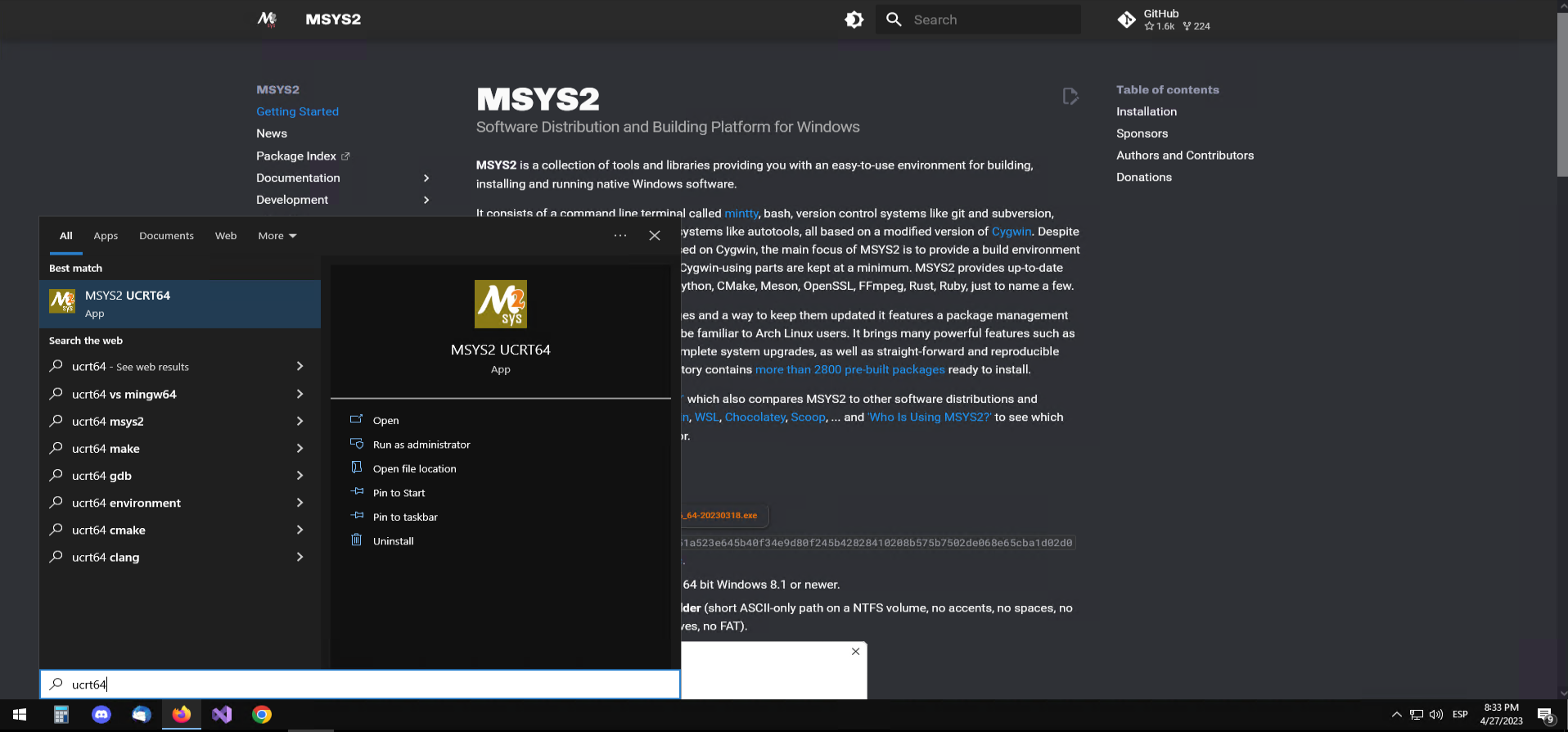
Task: Click the Run as administrator shield icon
Action: click(356, 444)
